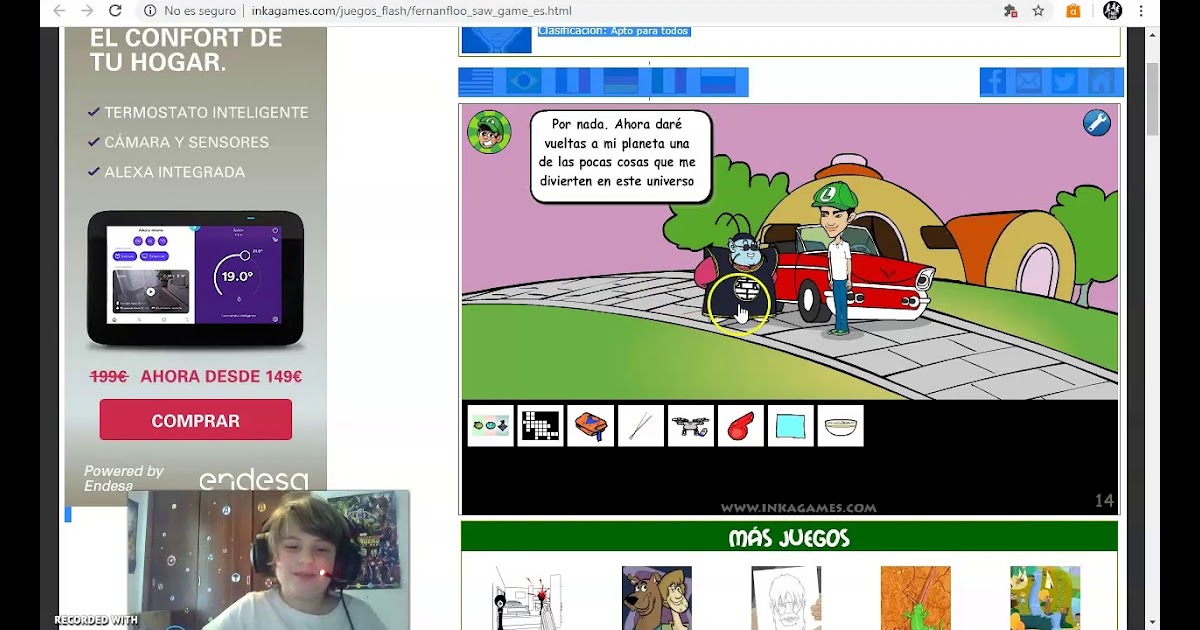Click the WWW.INKAGAMES.COM text in the game
The width and height of the screenshot is (1200, 630).
click(798, 508)
